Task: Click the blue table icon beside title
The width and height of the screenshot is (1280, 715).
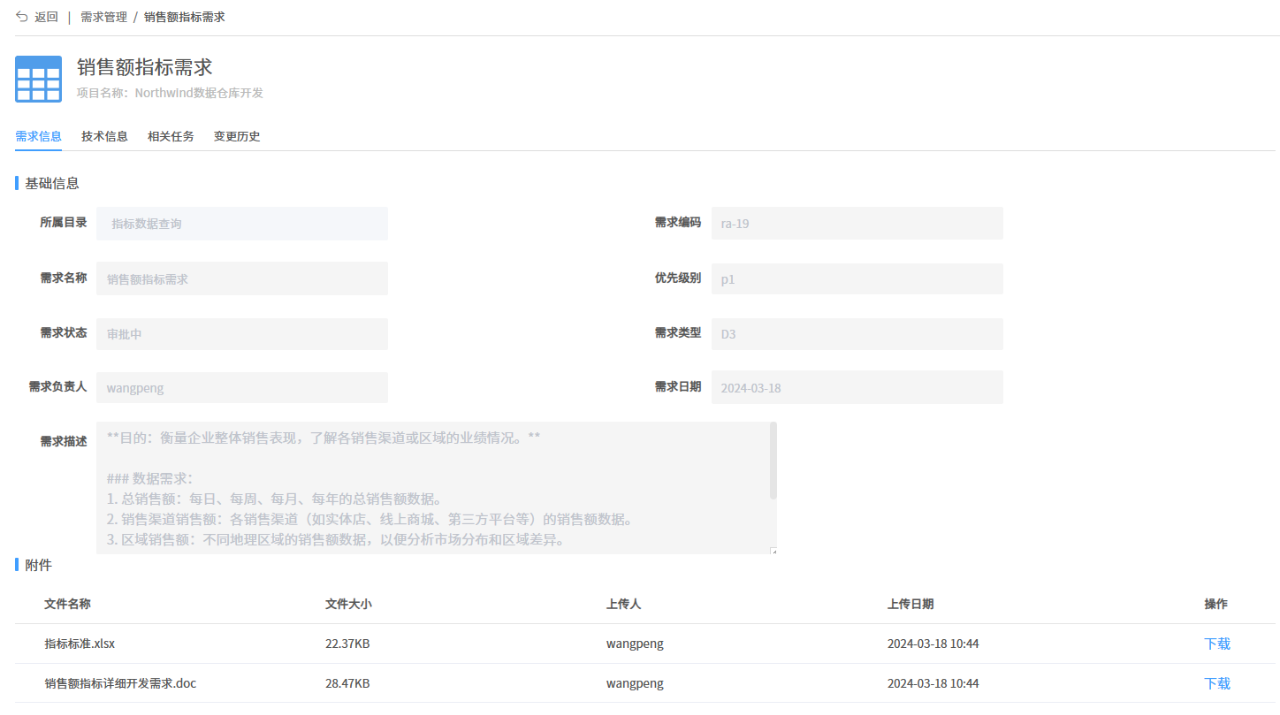Action: point(38,79)
